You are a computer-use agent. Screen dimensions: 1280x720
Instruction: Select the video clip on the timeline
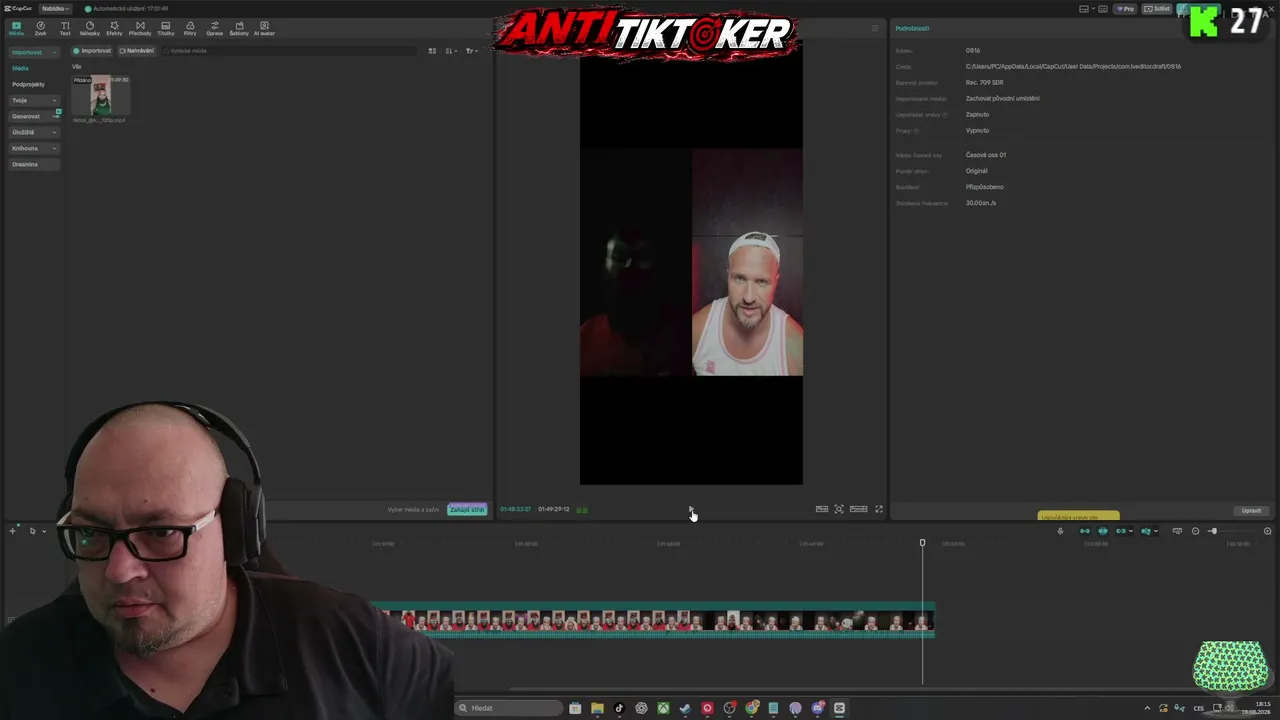tap(653, 620)
